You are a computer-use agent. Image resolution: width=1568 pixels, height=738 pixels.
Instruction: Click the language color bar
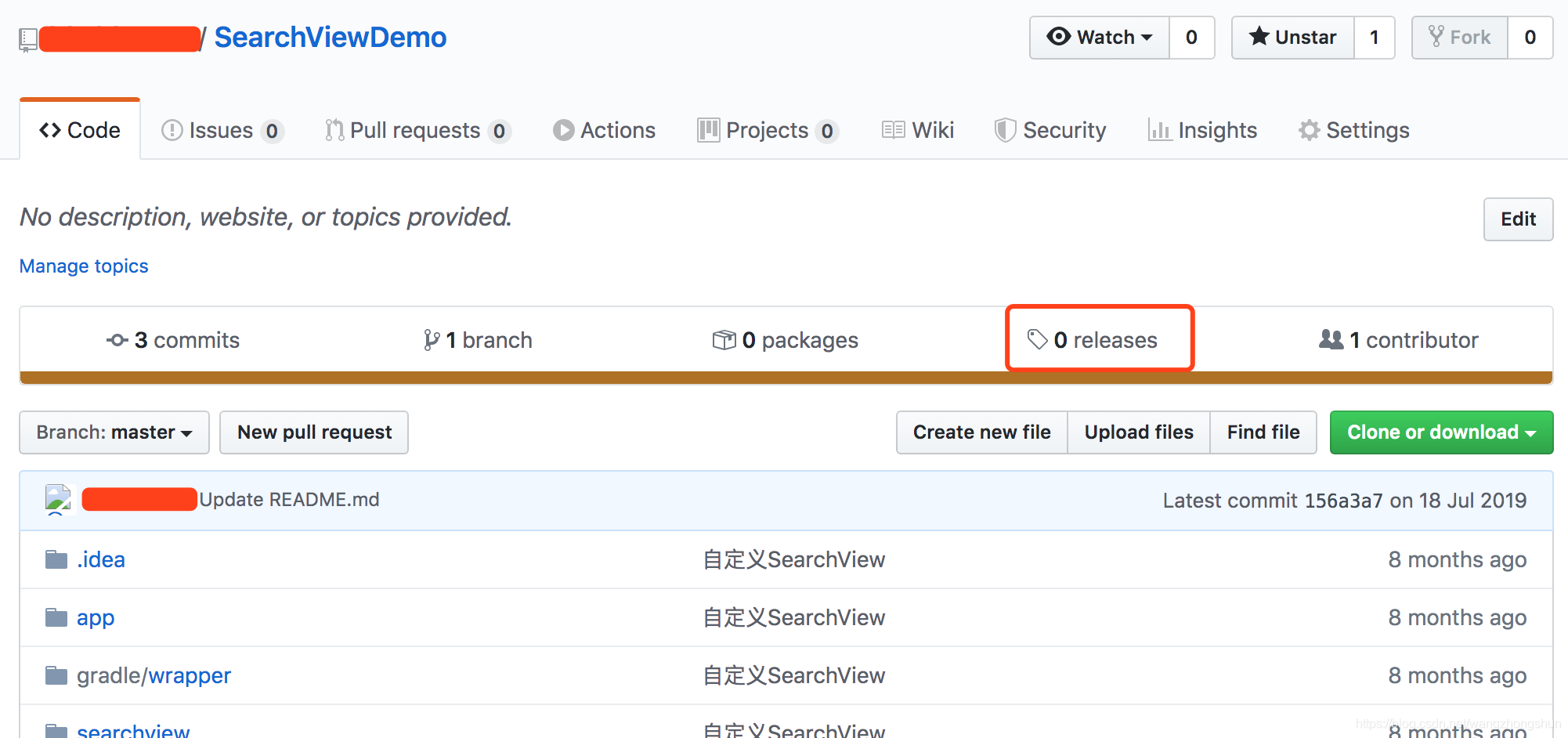point(786,378)
